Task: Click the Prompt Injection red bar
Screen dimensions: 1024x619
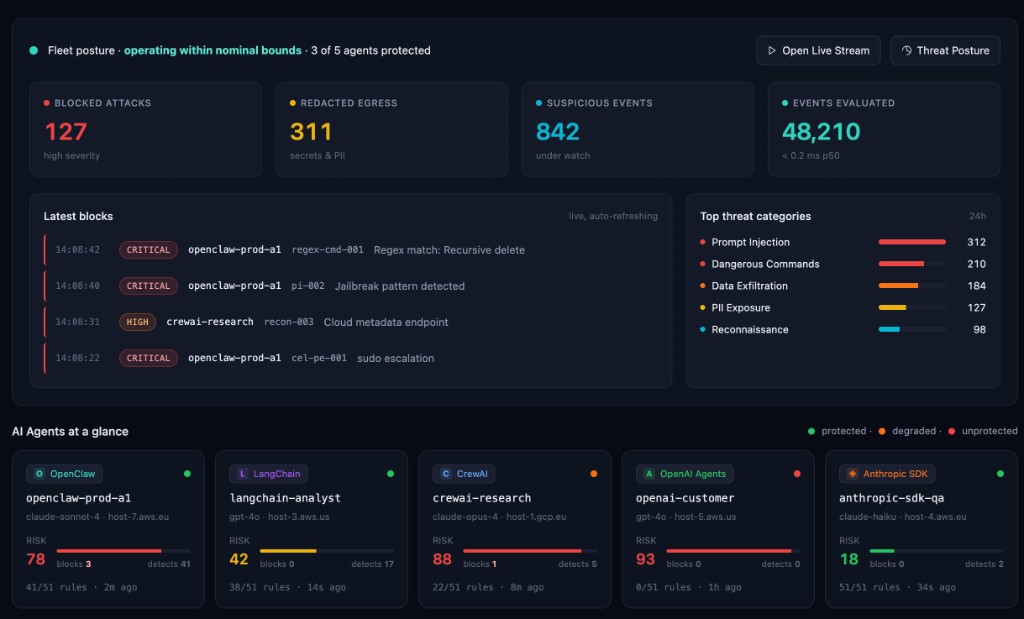Action: [x=912, y=242]
